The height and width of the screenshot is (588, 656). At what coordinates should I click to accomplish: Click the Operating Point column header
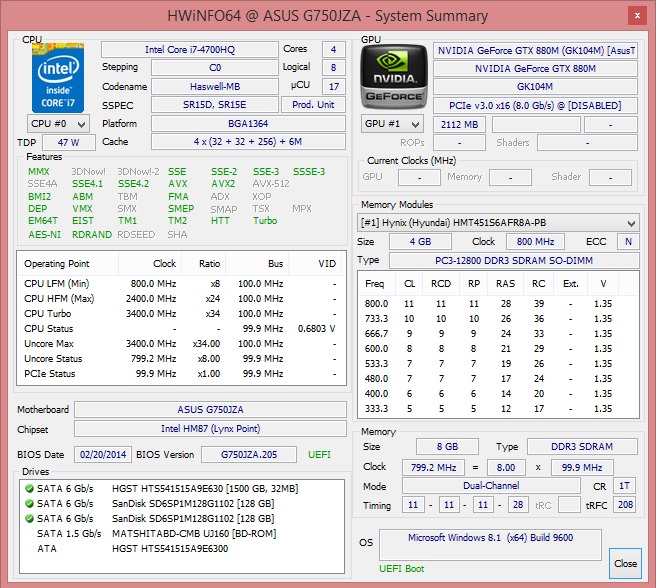coord(68,264)
